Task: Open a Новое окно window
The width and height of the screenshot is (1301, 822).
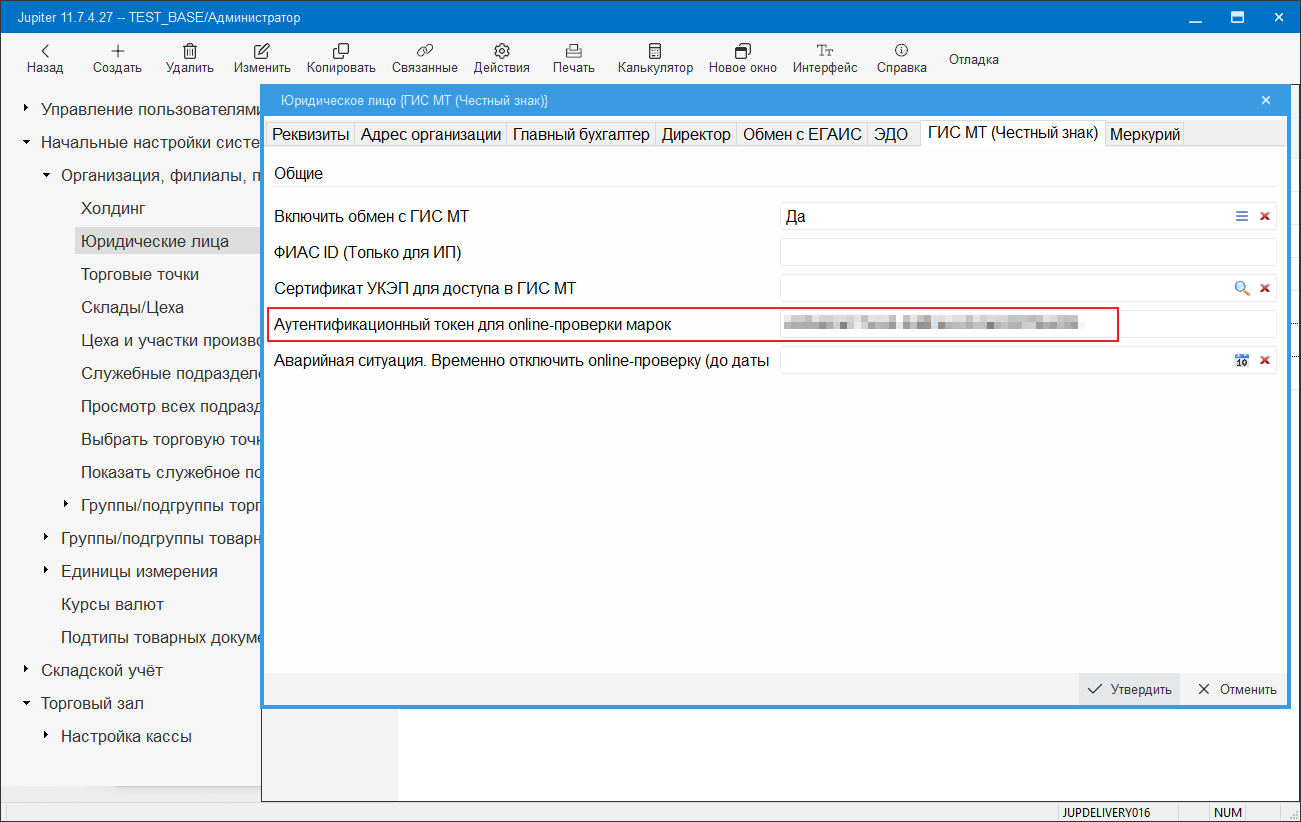Action: (743, 59)
